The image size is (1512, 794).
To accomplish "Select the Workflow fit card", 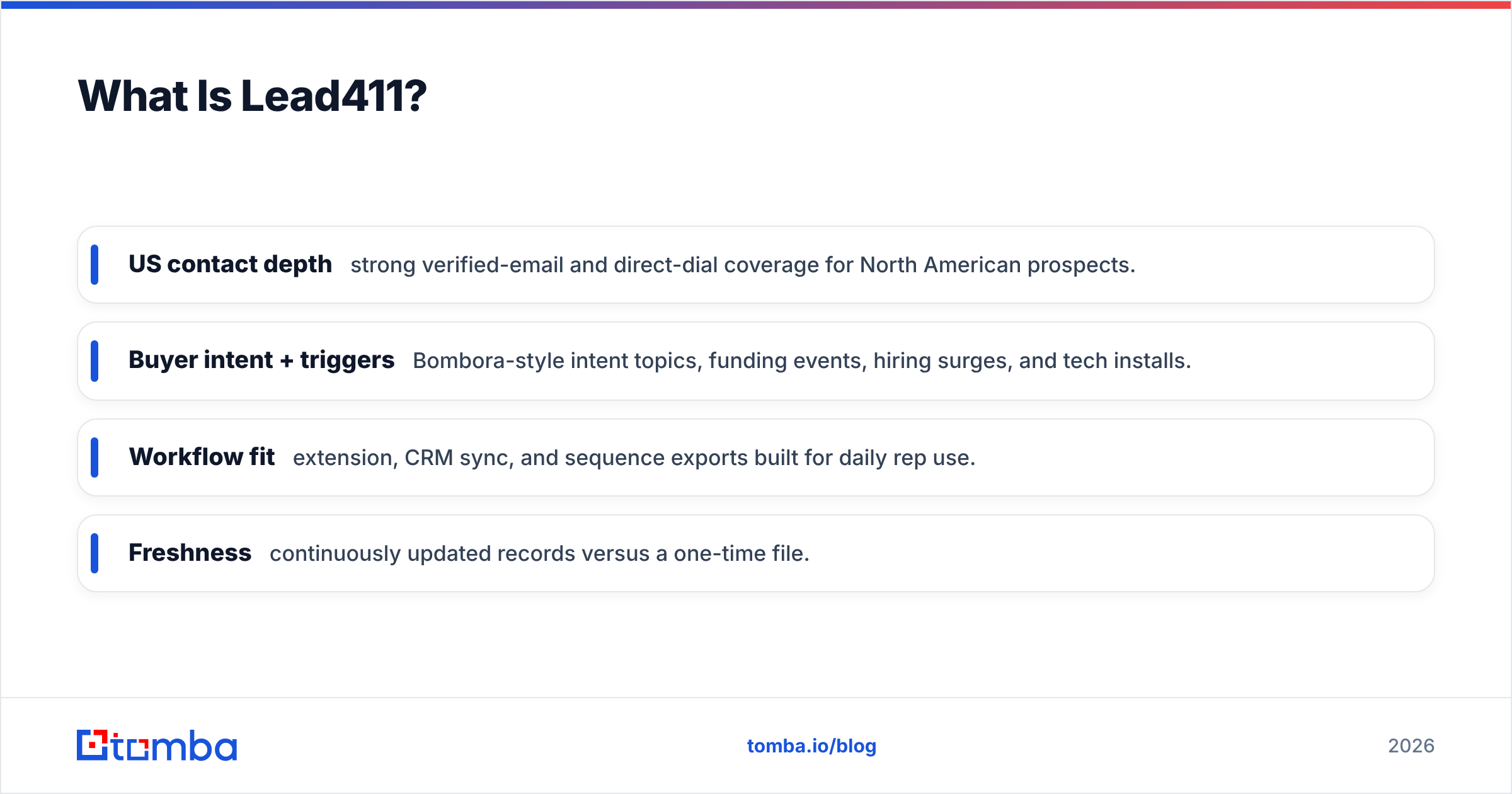I will (x=756, y=457).
